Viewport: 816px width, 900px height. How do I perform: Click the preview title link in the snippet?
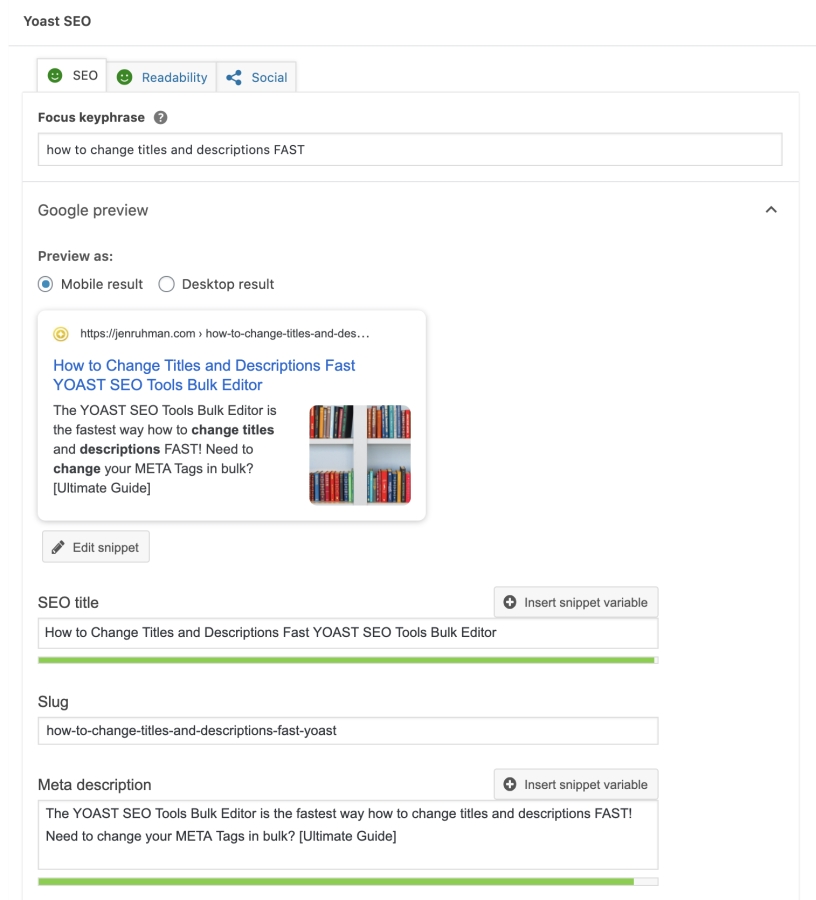[x=204, y=375]
